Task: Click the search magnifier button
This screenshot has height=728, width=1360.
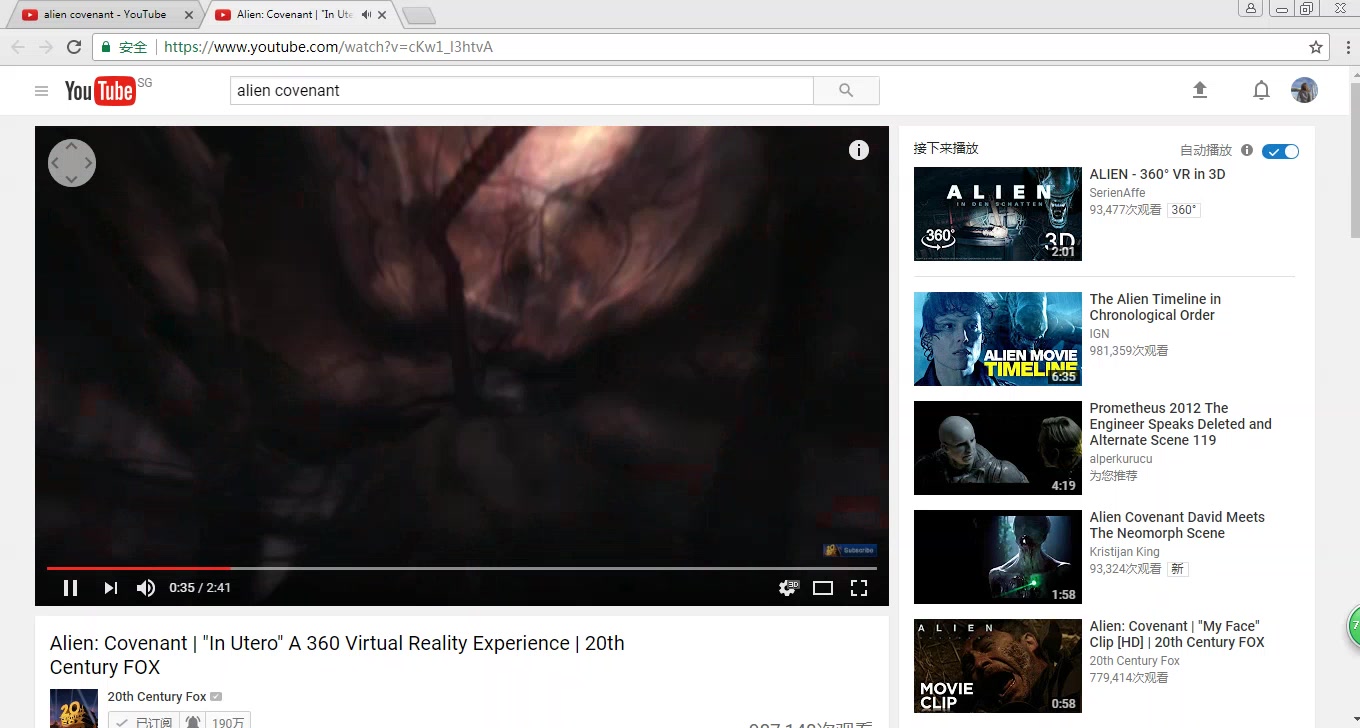Action: [846, 90]
